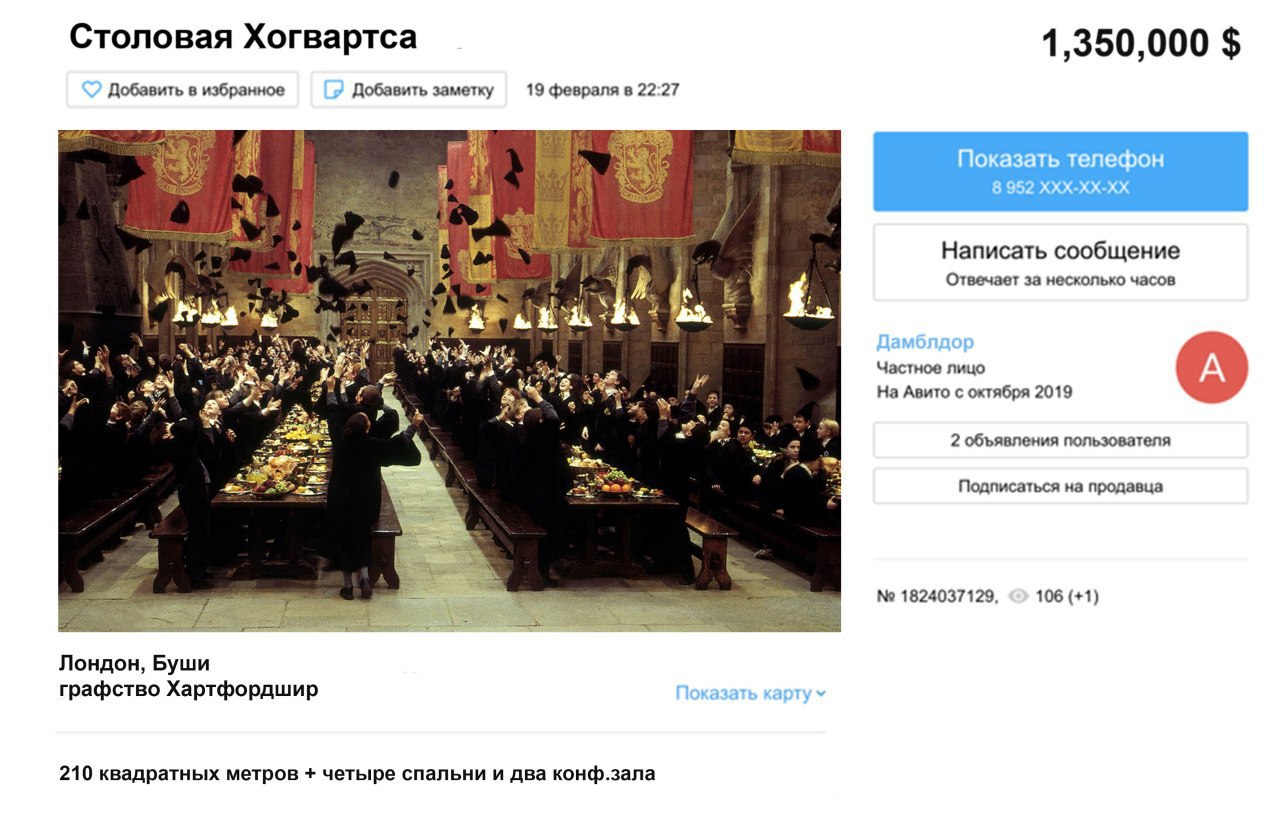The image size is (1280, 822).
Task: Click the note icon beside Добавить заметку
Action: (x=334, y=90)
